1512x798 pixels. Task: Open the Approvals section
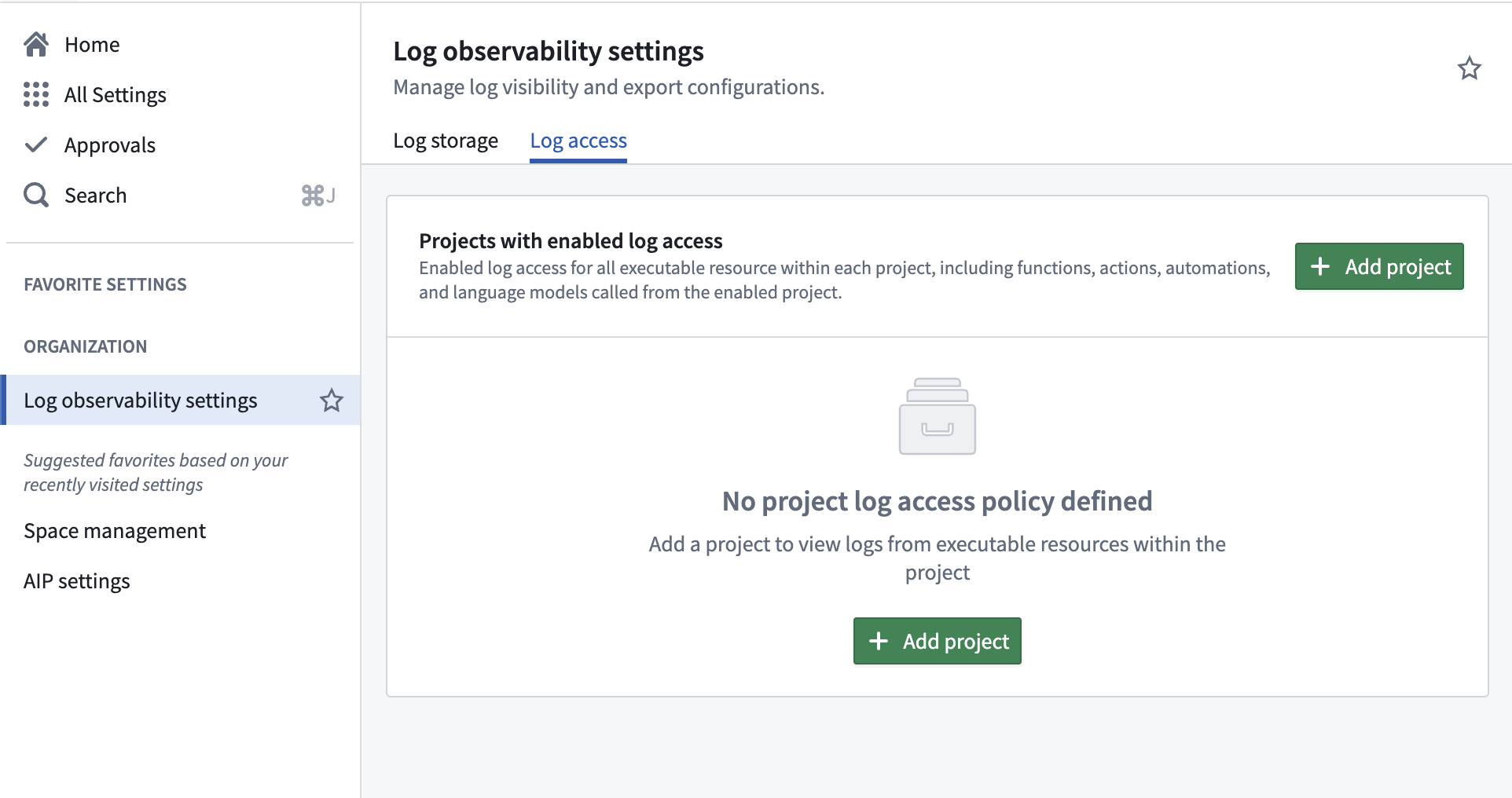pos(109,145)
